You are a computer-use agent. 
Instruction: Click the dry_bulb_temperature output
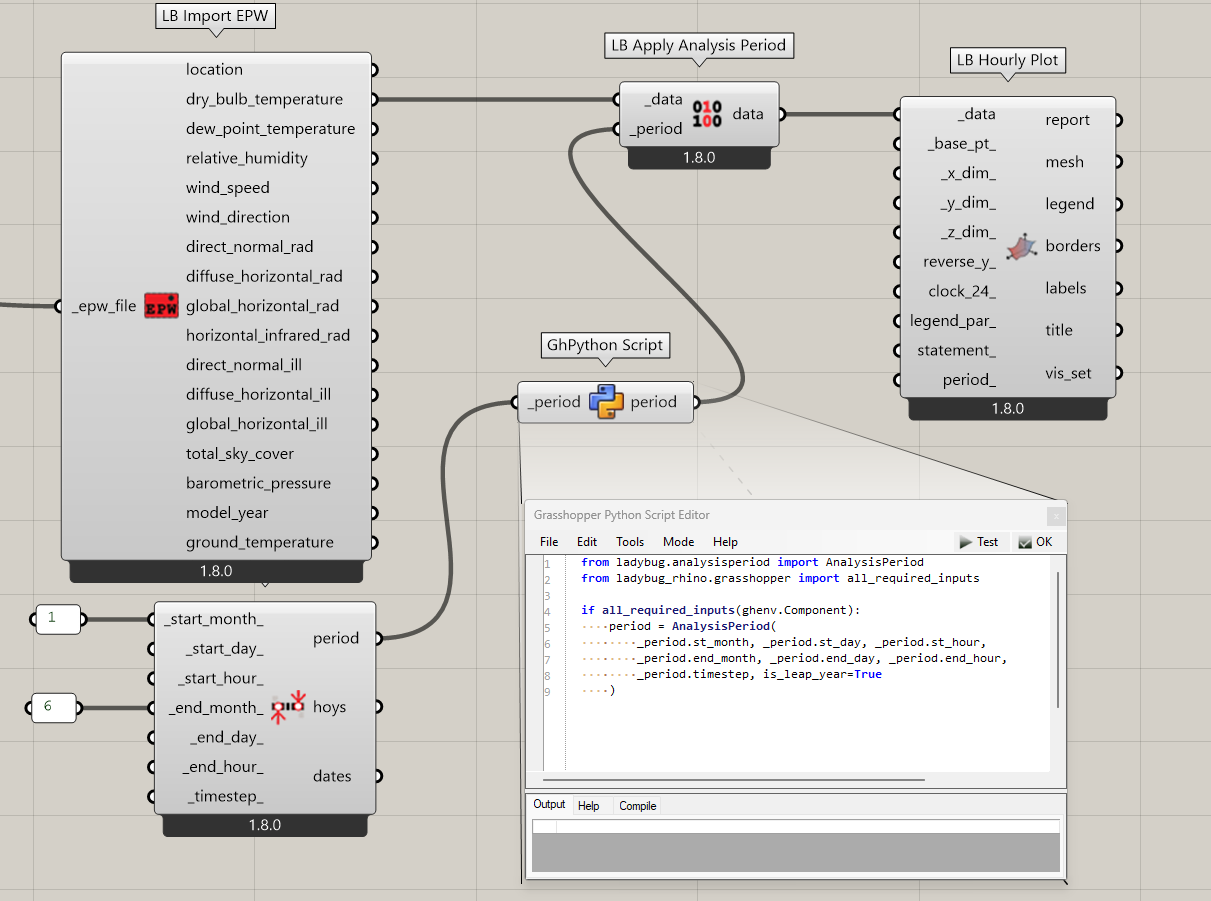coord(264,99)
